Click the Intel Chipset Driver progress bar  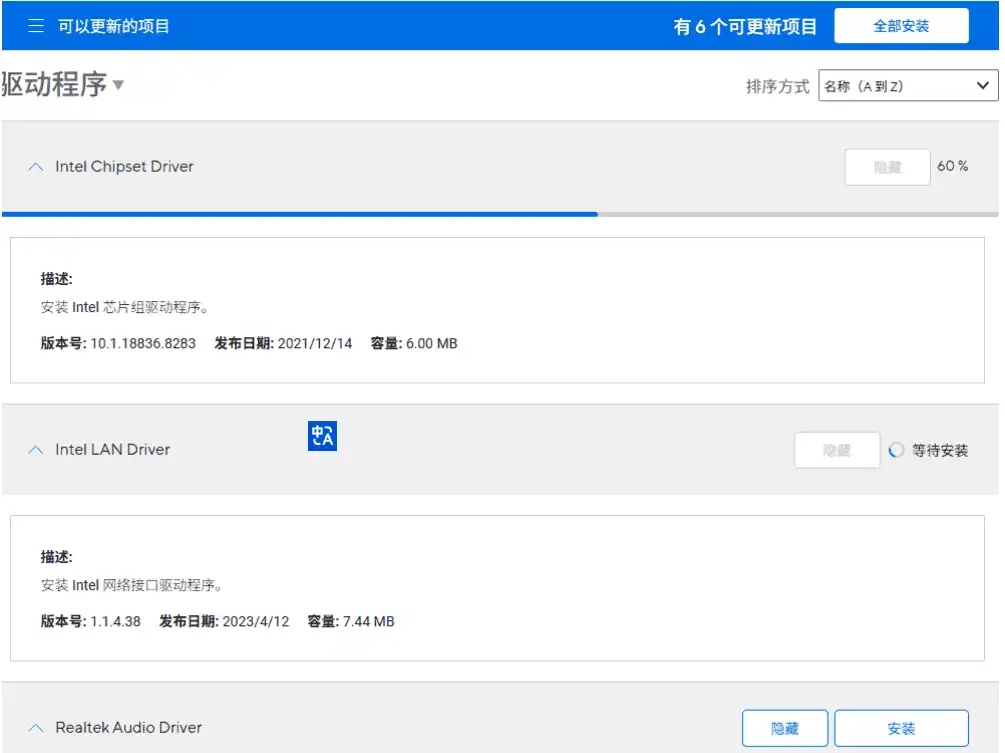pos(500,214)
